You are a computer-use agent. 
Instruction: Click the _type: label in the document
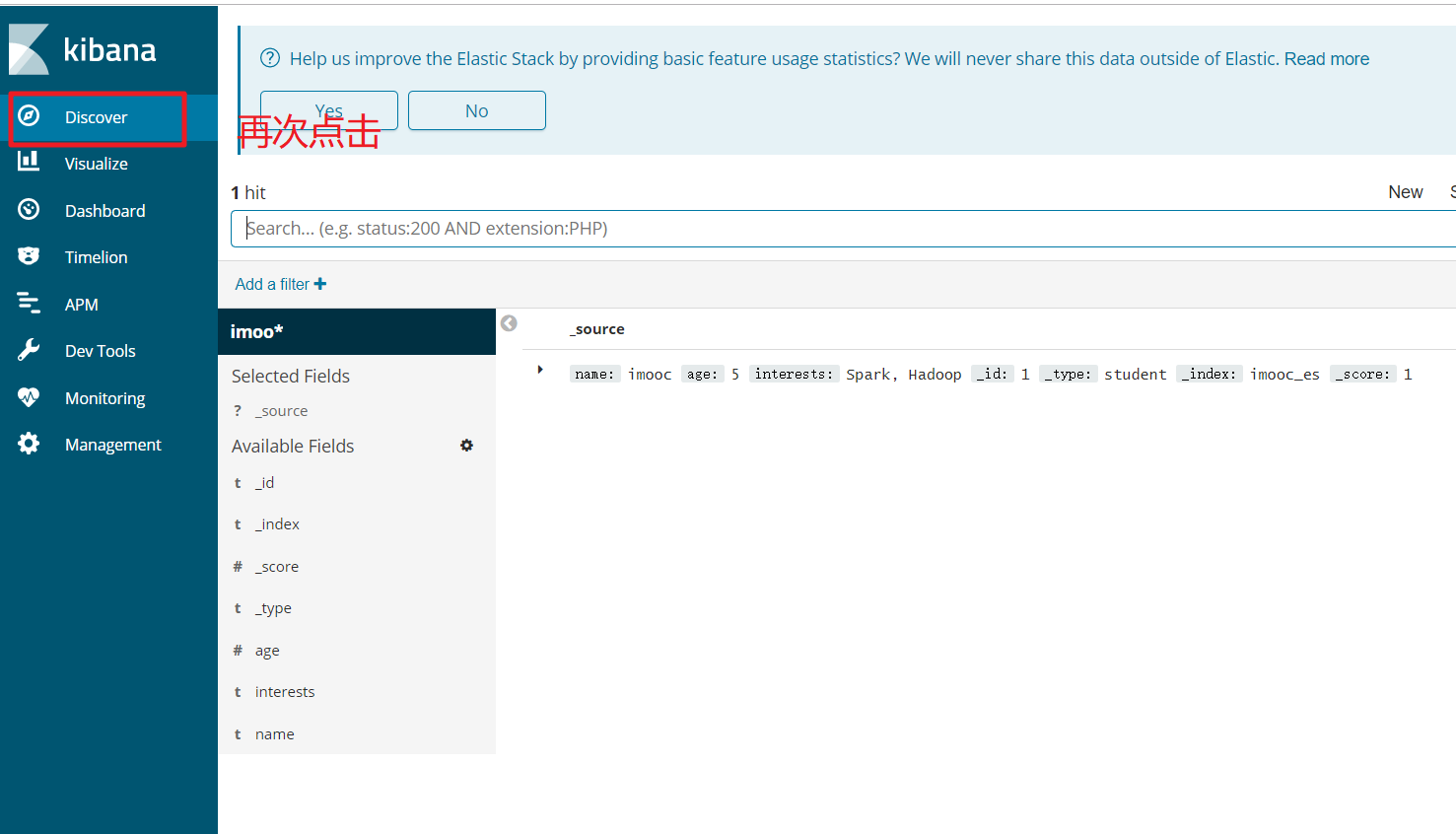point(1069,374)
